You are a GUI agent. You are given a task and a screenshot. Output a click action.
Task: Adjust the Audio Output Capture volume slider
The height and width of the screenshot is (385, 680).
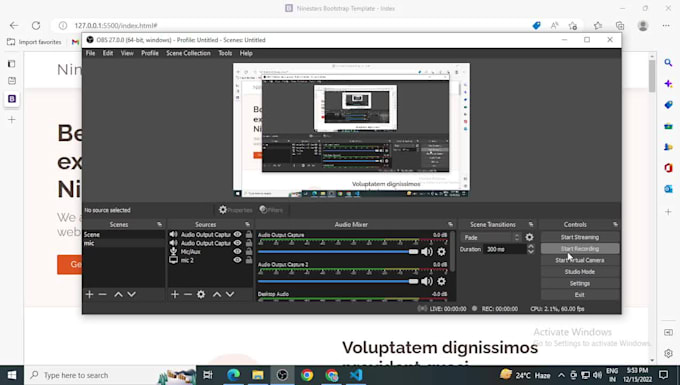tap(338, 252)
